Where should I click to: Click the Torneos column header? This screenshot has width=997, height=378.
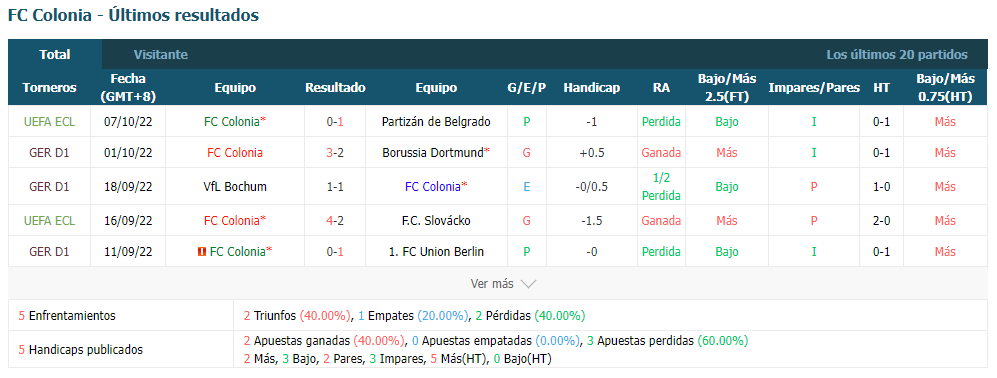click(x=49, y=88)
